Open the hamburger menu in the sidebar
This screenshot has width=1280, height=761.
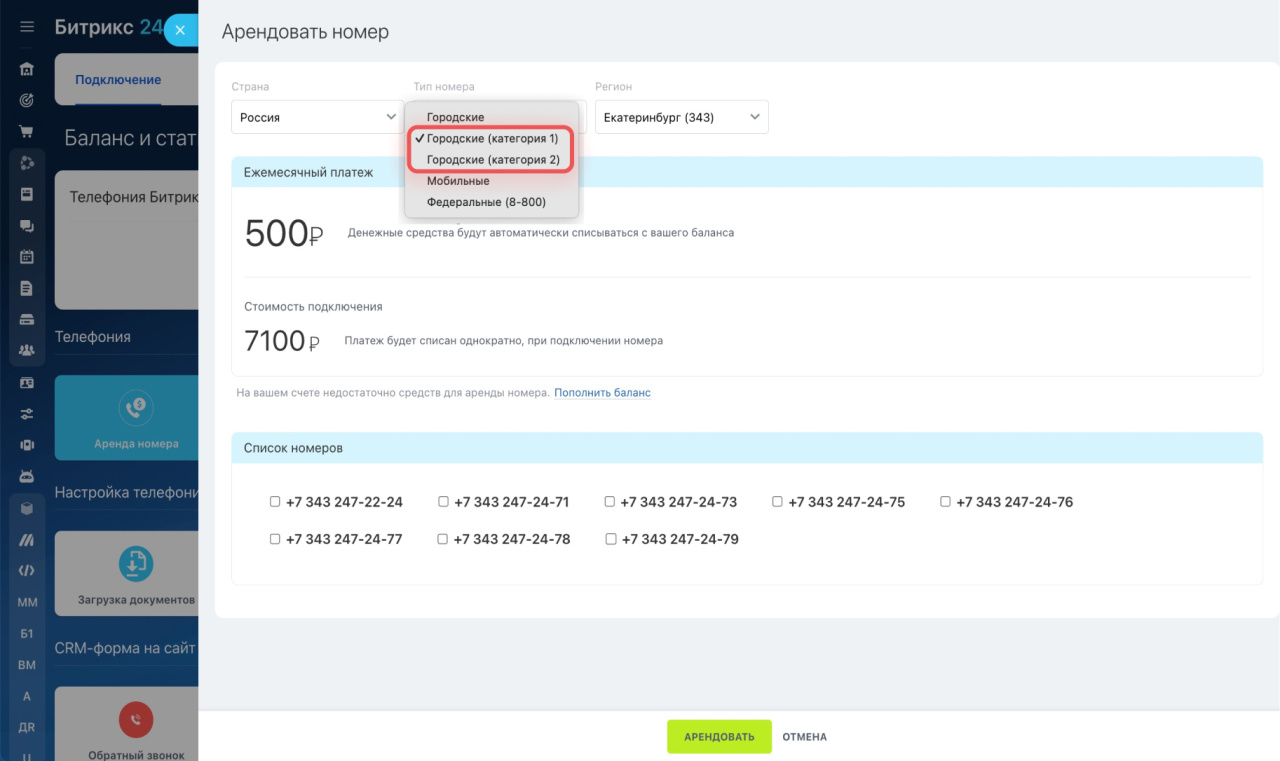[27, 28]
